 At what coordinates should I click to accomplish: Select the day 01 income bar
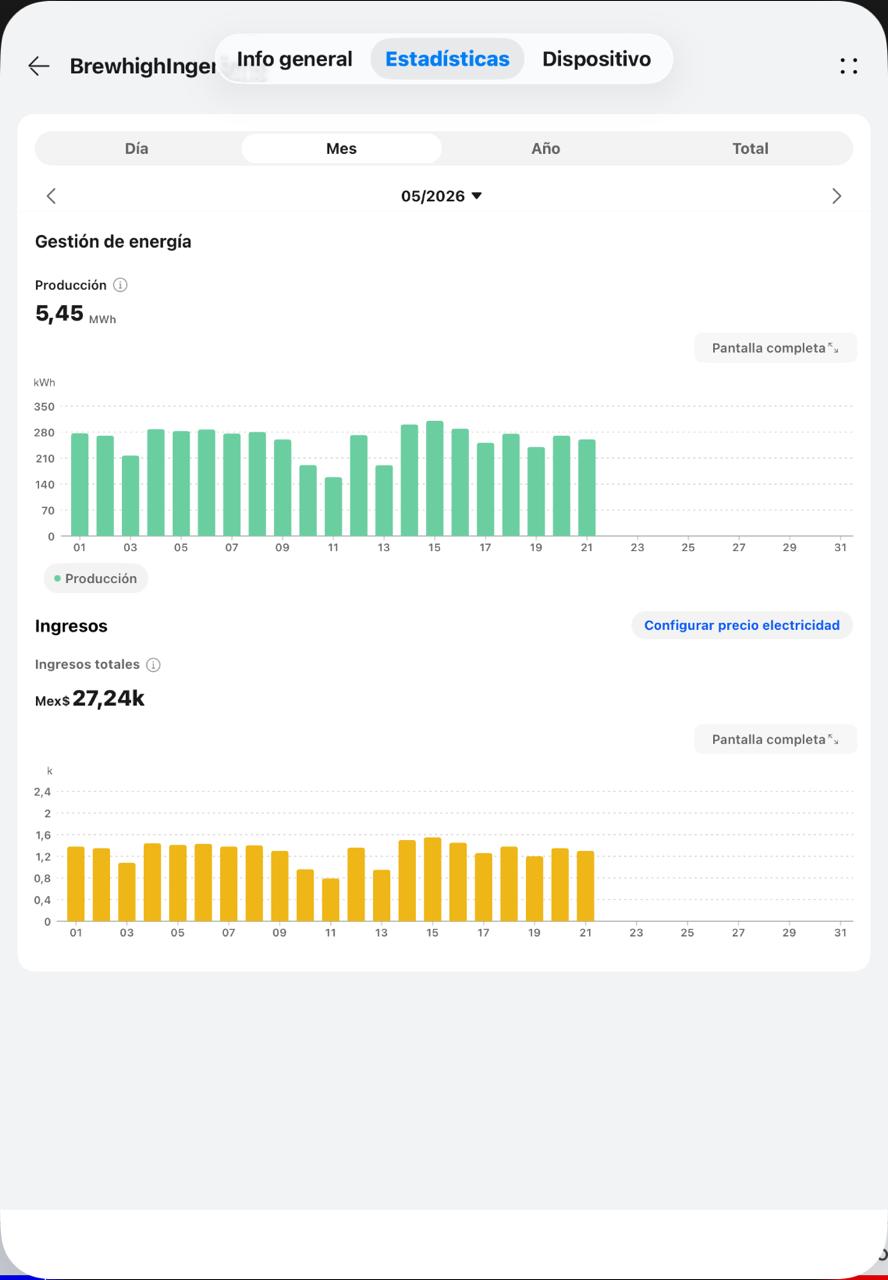(76, 884)
